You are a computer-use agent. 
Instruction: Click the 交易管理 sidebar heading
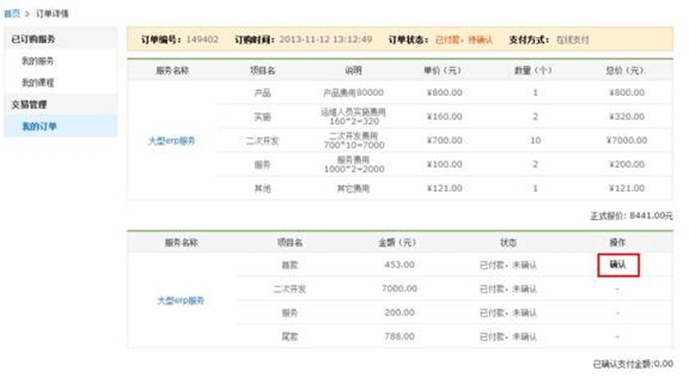[29, 105]
